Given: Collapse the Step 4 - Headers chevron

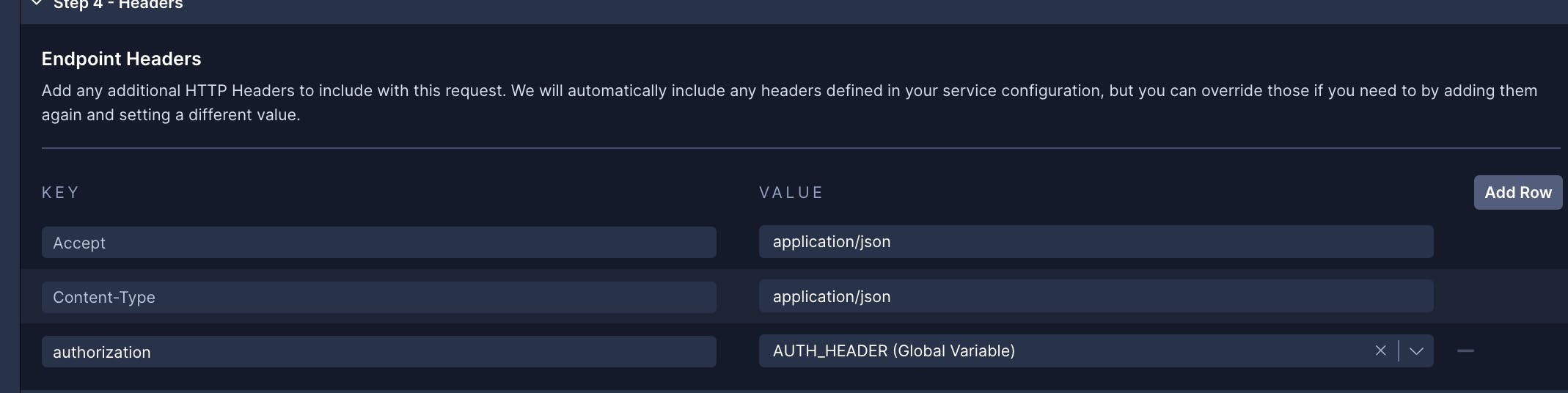Looking at the screenshot, I should (x=36, y=4).
